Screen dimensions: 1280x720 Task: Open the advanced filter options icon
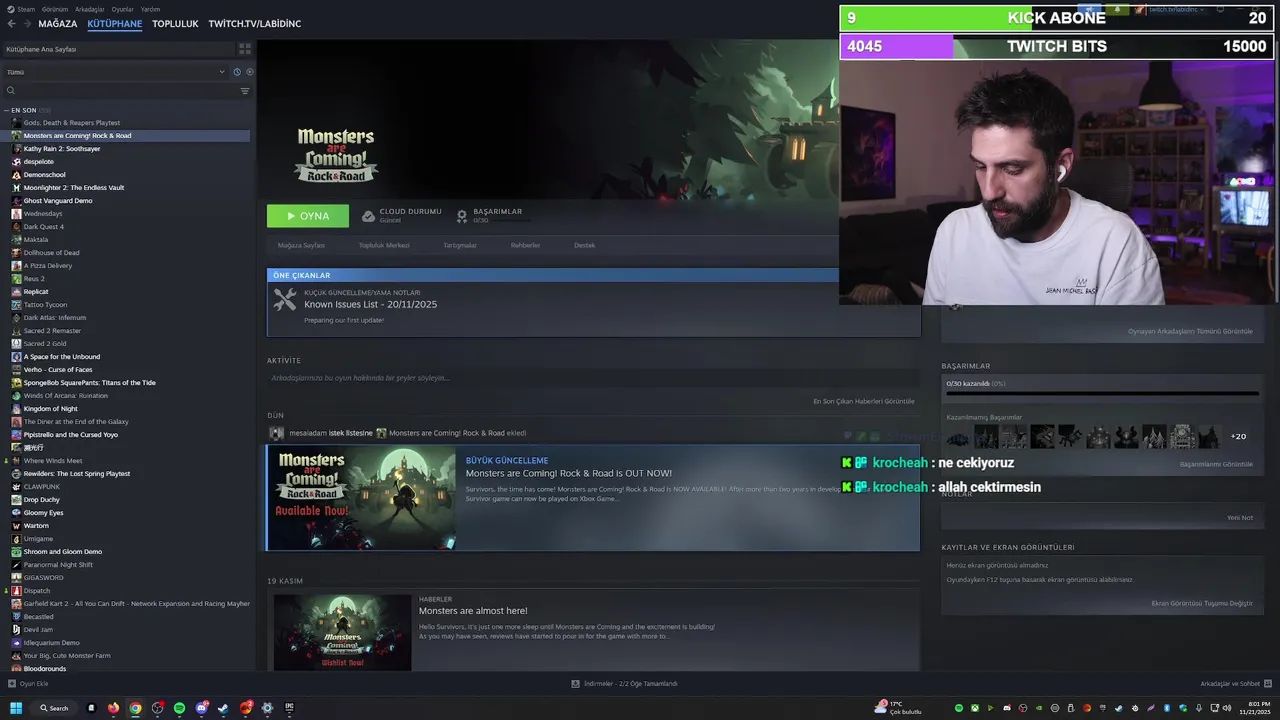(x=245, y=91)
